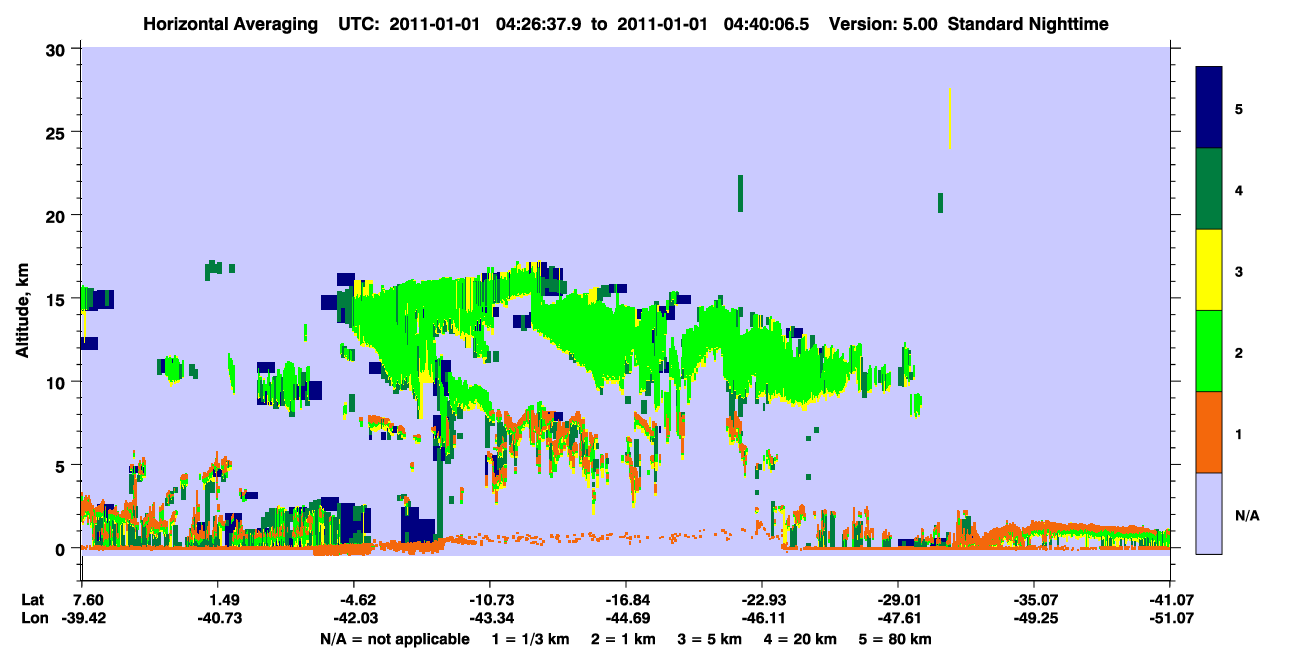Click the longitude value '-39.42'
The width and height of the screenshot is (1300, 667).
pyautogui.click(x=82, y=618)
